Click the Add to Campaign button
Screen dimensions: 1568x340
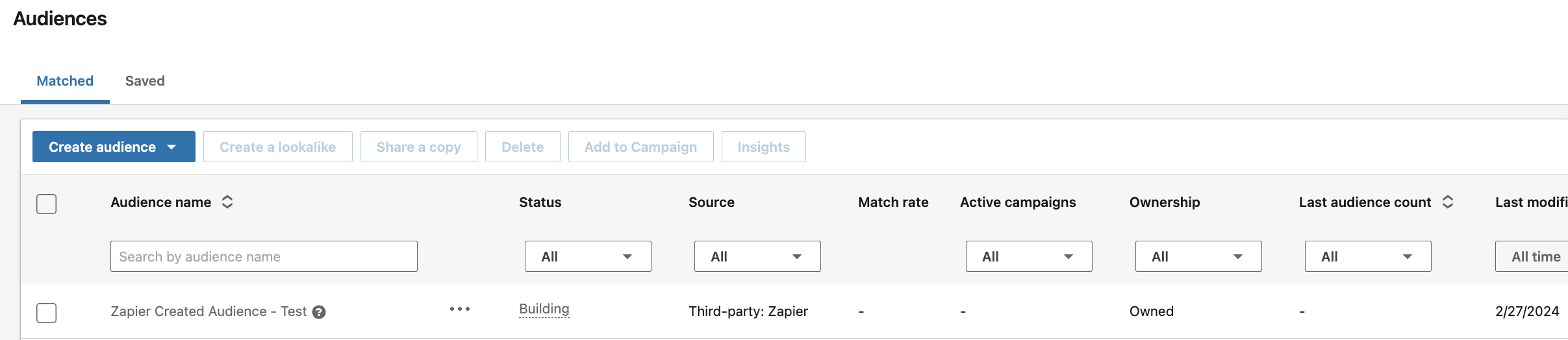pos(641,147)
